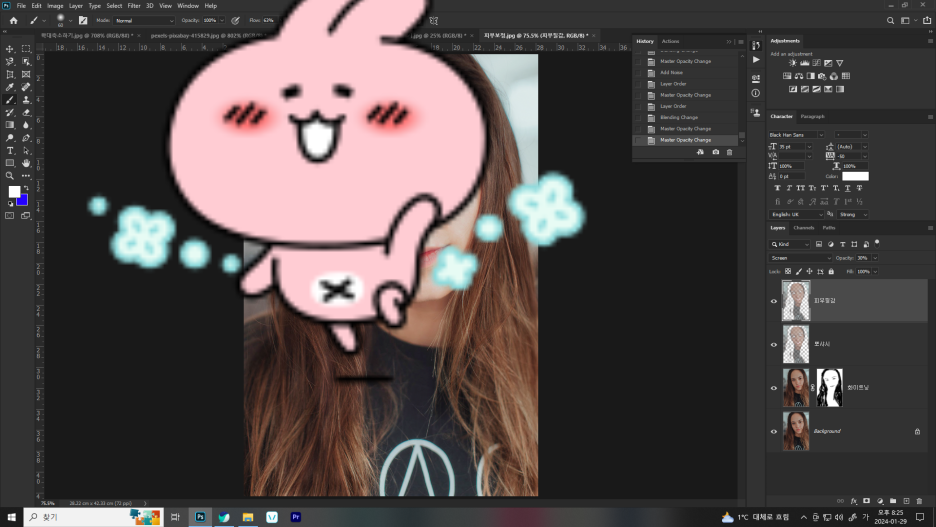Open layer Fill 100% dropdown arrow
This screenshot has height=527, width=936.
875,272
